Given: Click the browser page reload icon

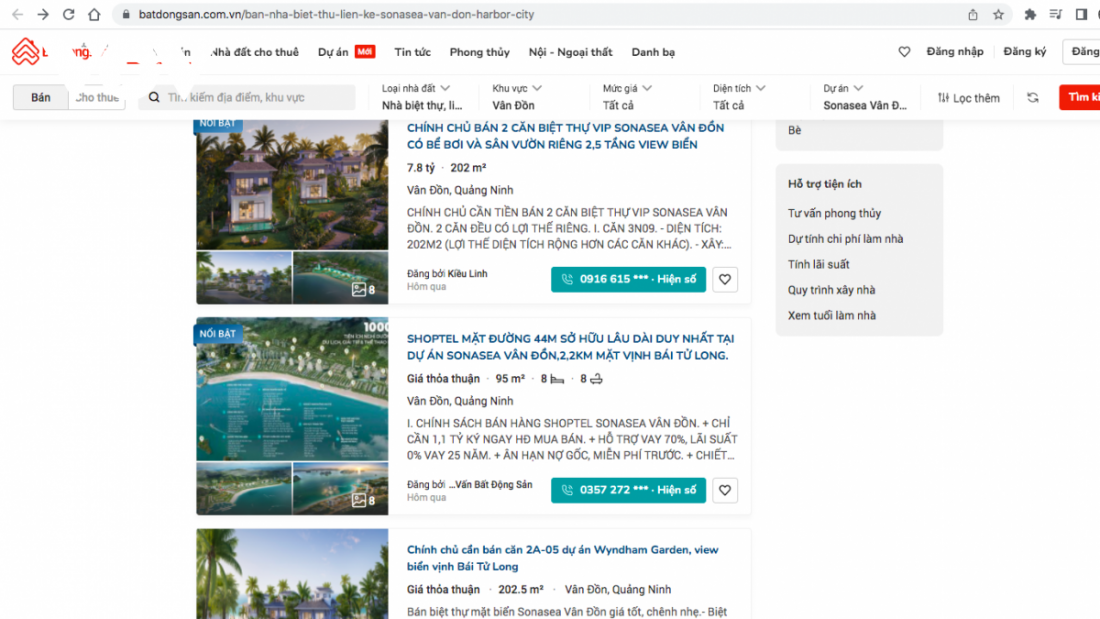Looking at the screenshot, I should (67, 15).
